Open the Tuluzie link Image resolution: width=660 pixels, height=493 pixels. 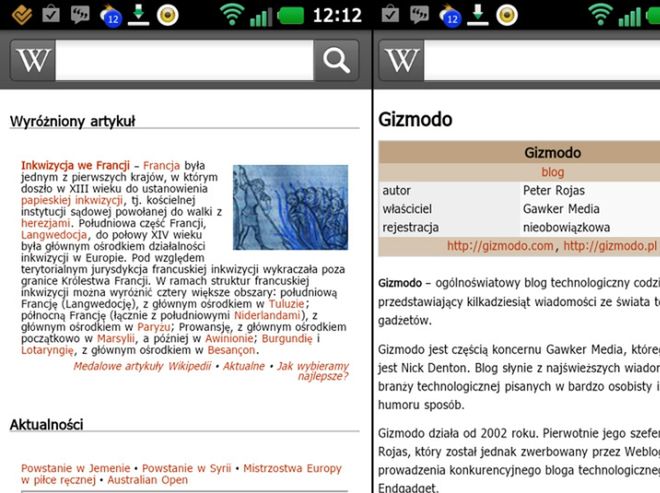(286, 304)
